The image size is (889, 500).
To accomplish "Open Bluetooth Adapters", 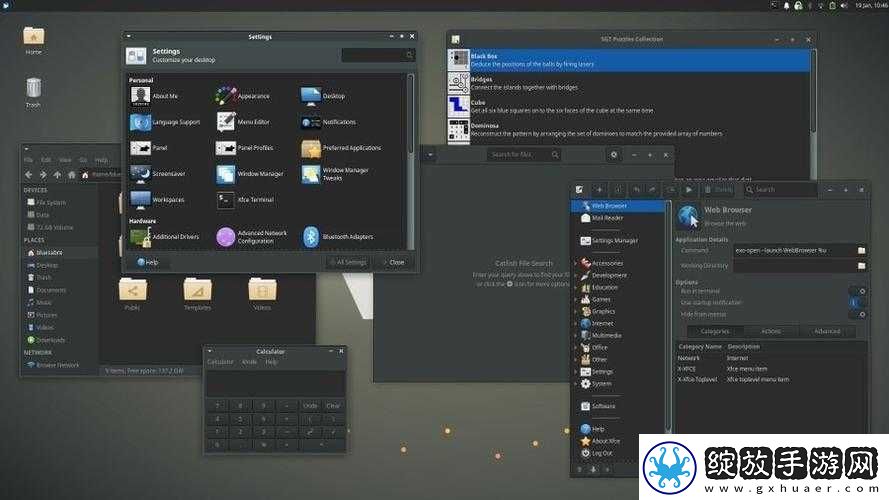I will [337, 236].
